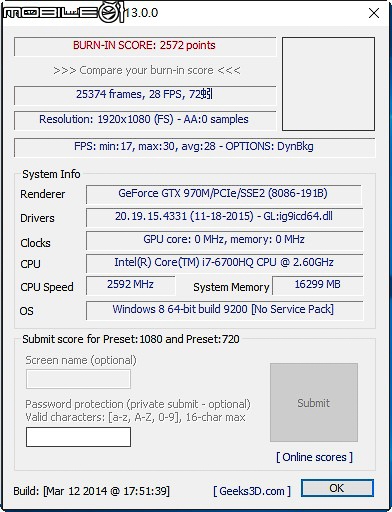Click the Windows 8 64-bit build OS field
The height and width of the screenshot is (512, 392).
(224, 310)
